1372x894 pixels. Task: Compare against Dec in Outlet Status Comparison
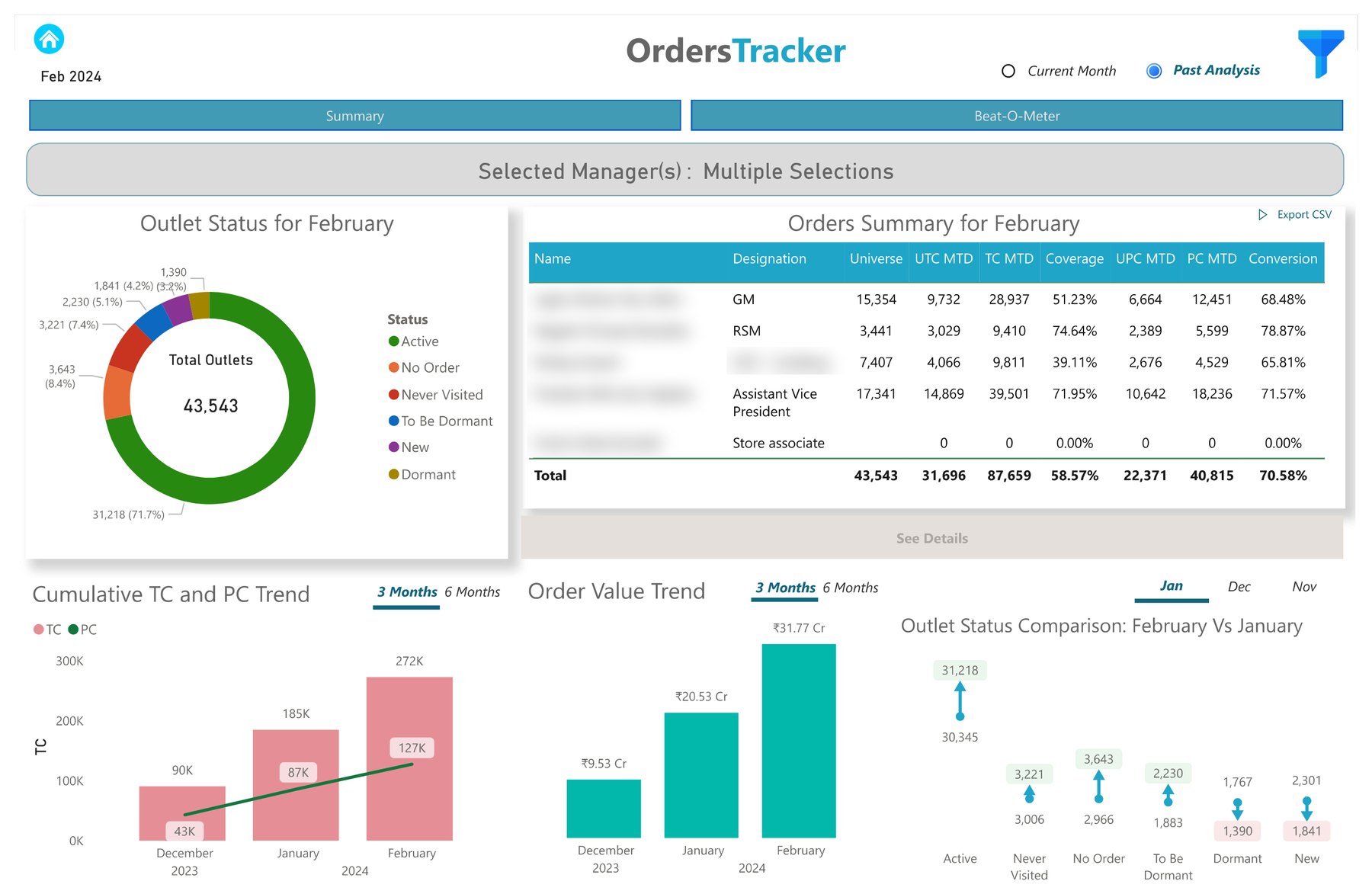click(1239, 587)
